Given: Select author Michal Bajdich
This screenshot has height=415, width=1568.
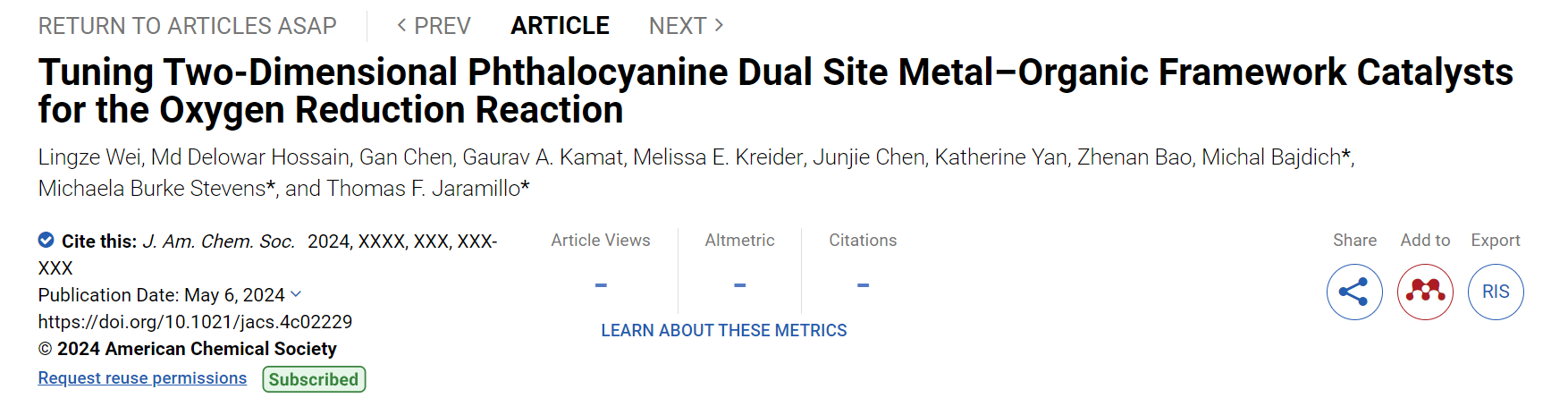Looking at the screenshot, I should (x=1271, y=157).
